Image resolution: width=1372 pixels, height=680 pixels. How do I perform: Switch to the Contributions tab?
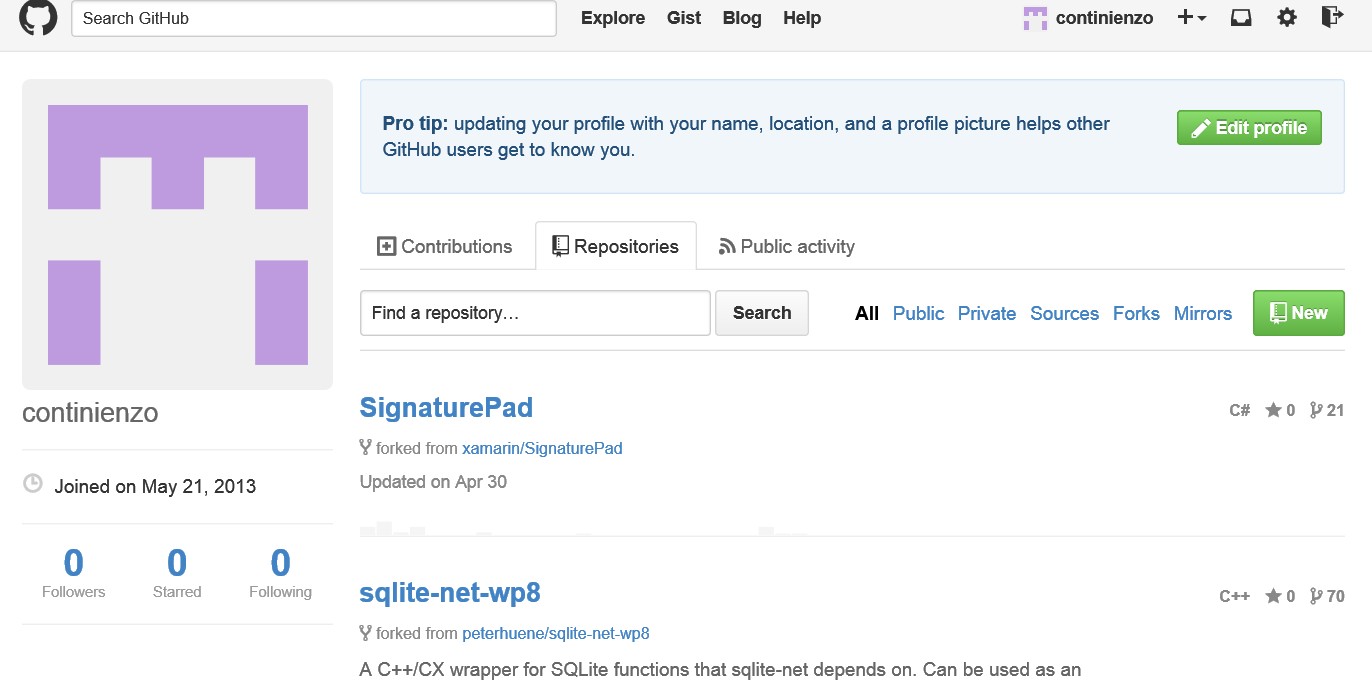pos(445,246)
